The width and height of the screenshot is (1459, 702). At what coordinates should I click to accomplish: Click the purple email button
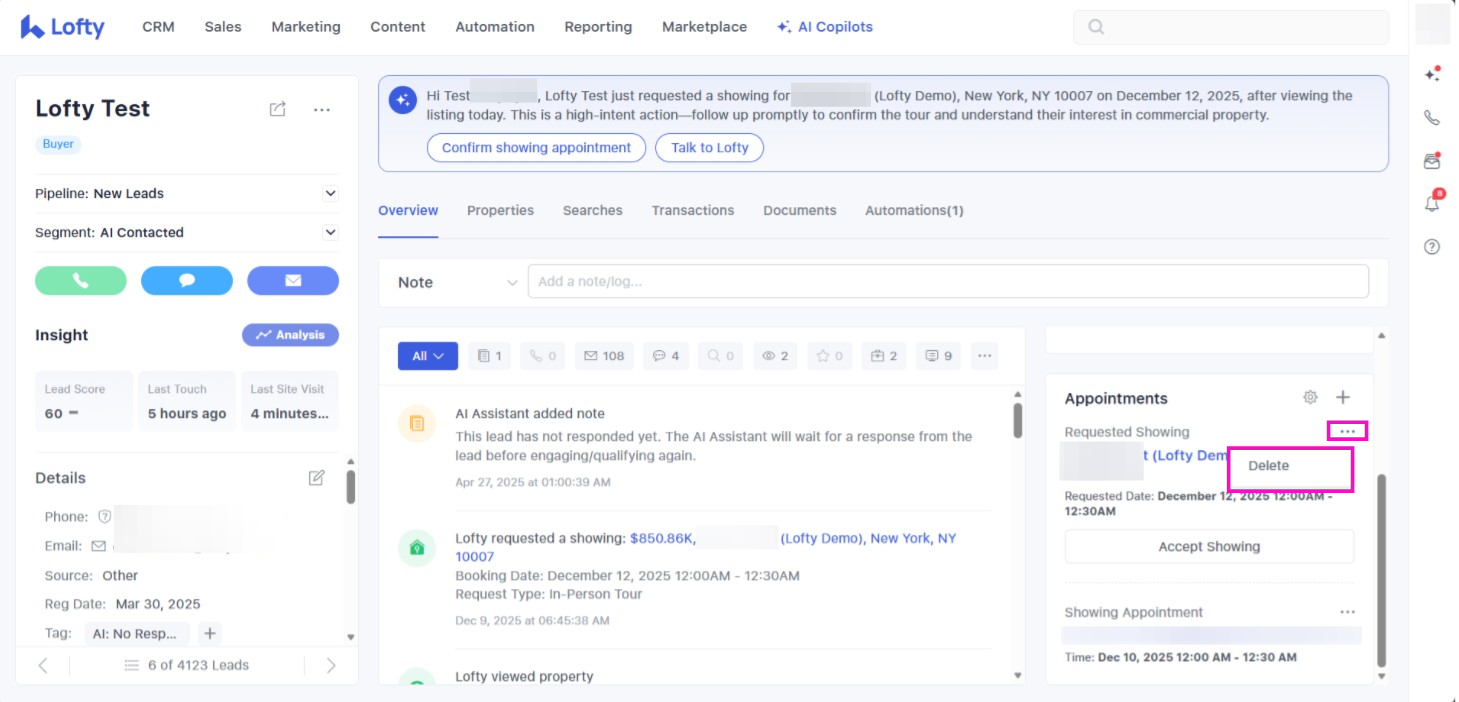(x=293, y=281)
